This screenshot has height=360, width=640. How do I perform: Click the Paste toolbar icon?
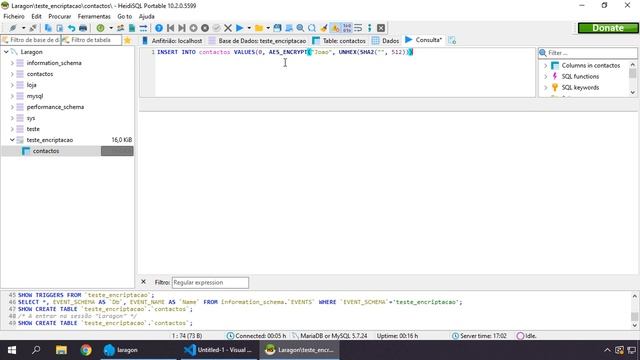pyautogui.click(x=60, y=28)
